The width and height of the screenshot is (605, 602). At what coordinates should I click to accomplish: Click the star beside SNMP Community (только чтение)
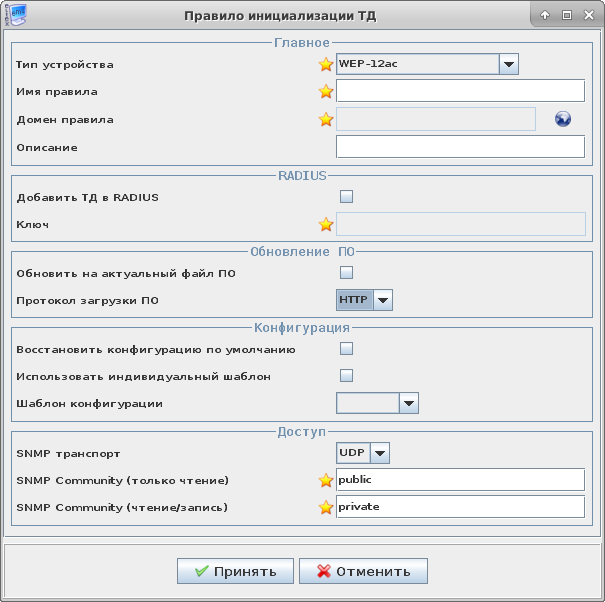(325, 480)
